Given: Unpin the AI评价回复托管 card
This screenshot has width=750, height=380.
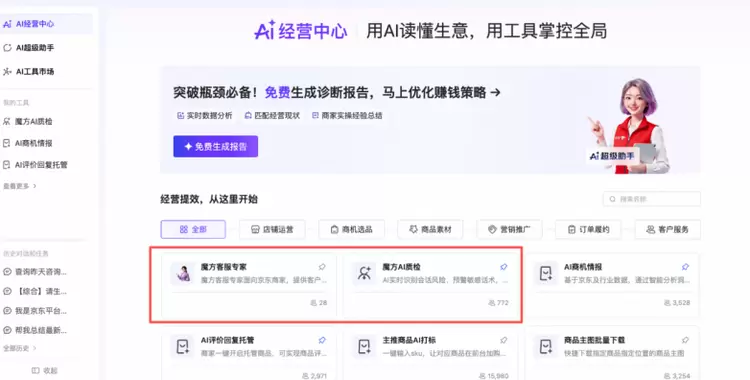Looking at the screenshot, I should [322, 340].
